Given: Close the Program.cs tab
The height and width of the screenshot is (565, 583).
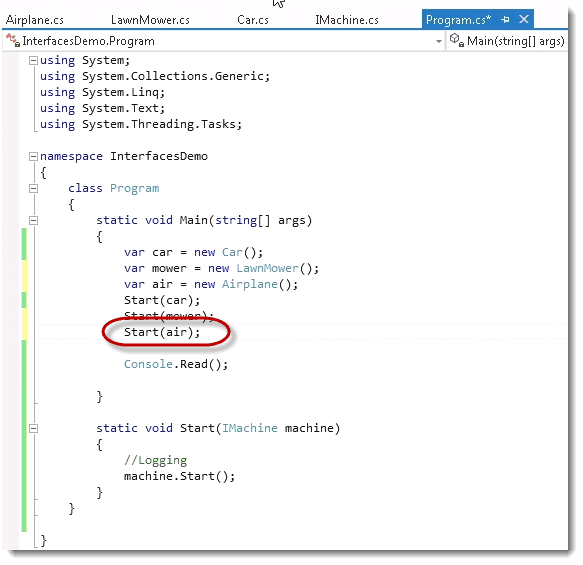Looking at the screenshot, I should (524, 19).
